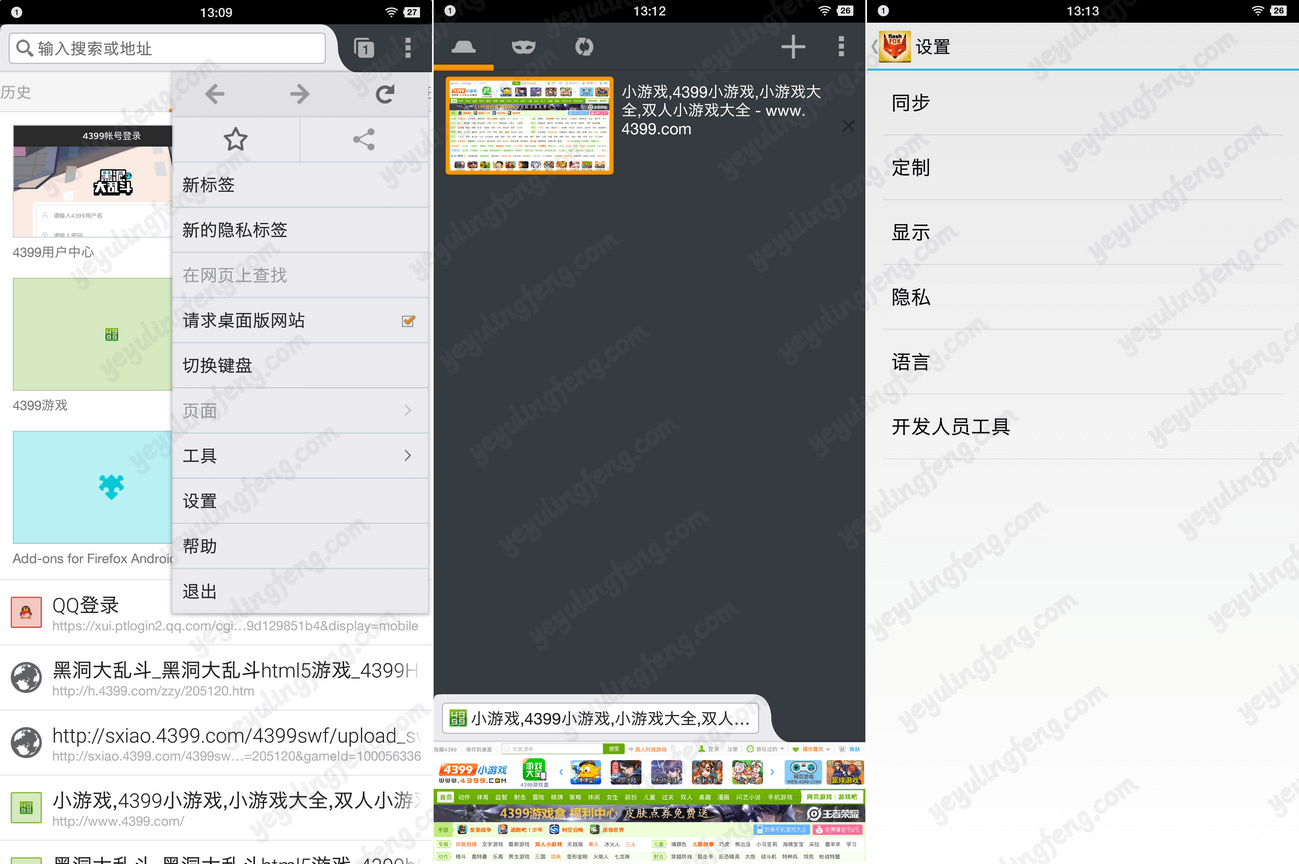Select the 4399 tab thumbnail in tray

[x=529, y=125]
